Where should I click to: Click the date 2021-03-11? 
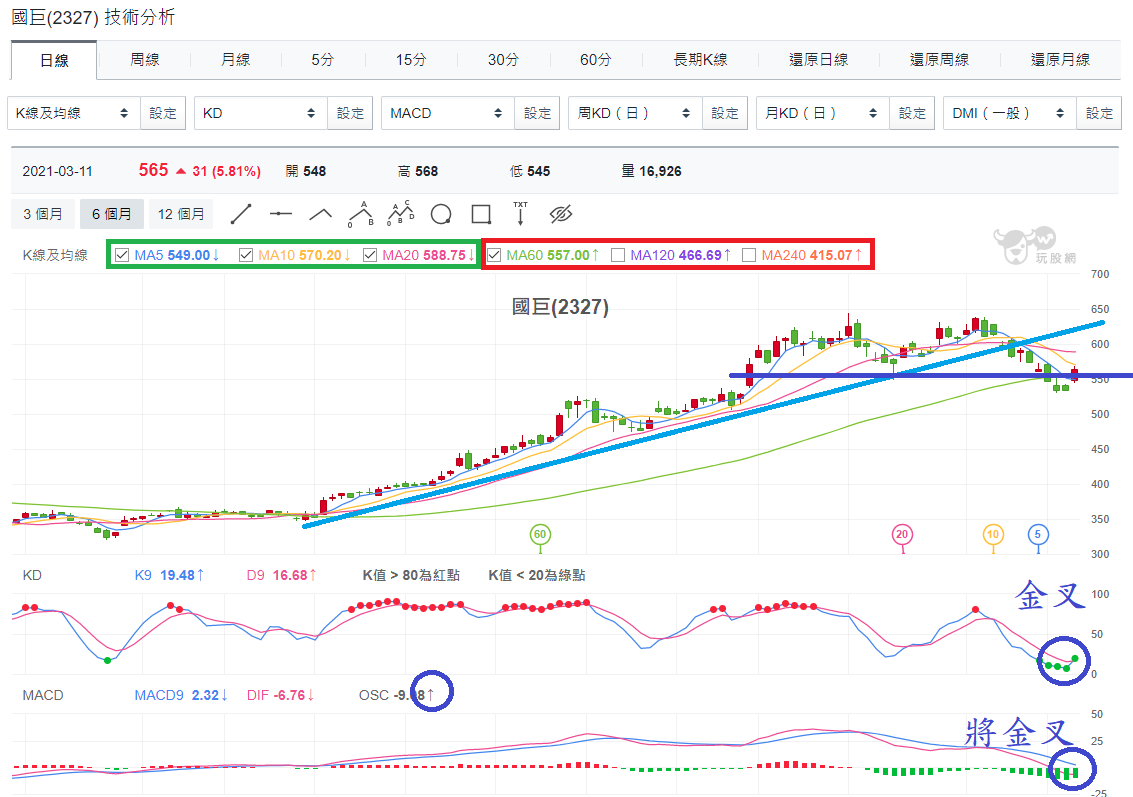click(58, 171)
